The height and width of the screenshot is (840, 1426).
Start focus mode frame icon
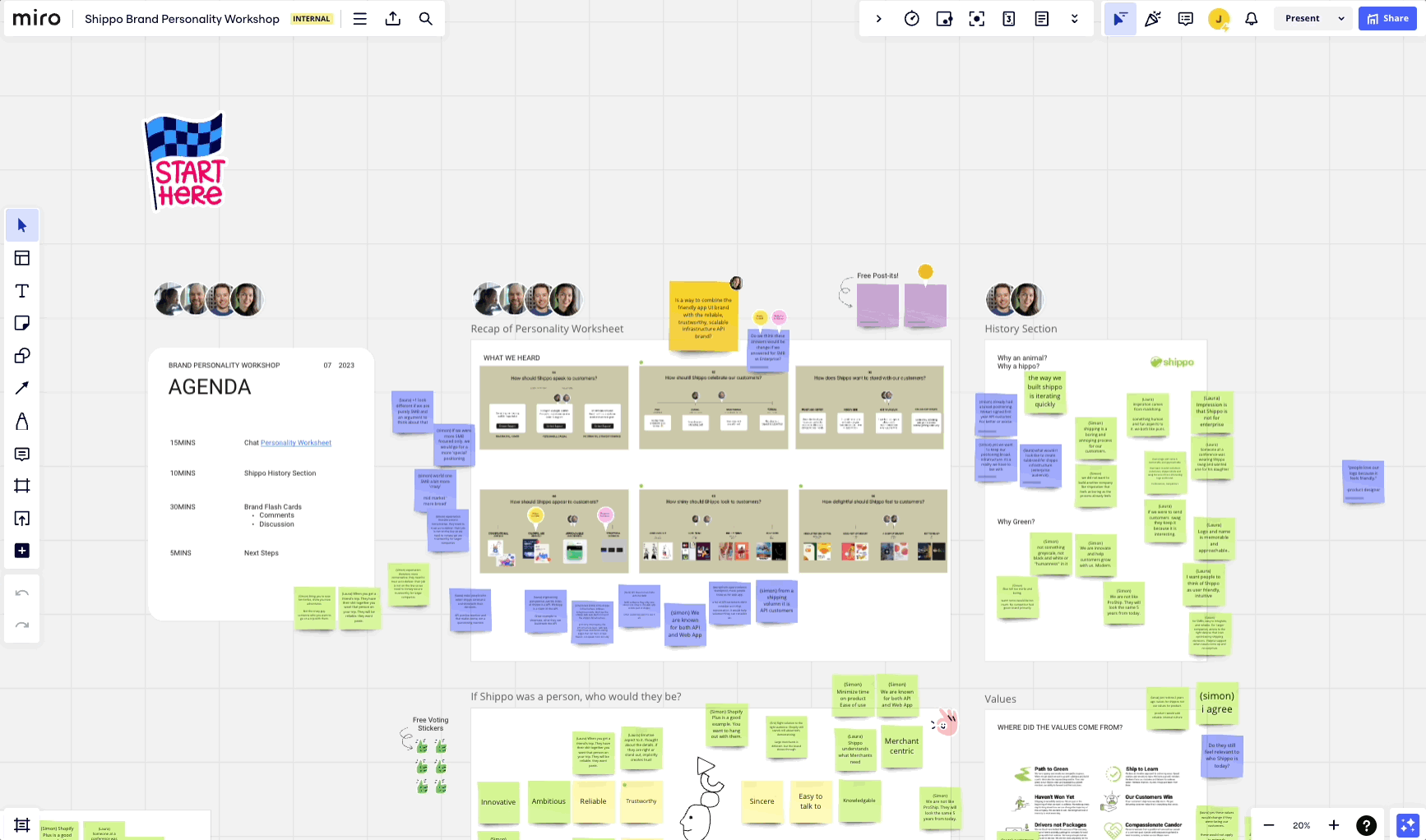pyautogui.click(x=977, y=19)
